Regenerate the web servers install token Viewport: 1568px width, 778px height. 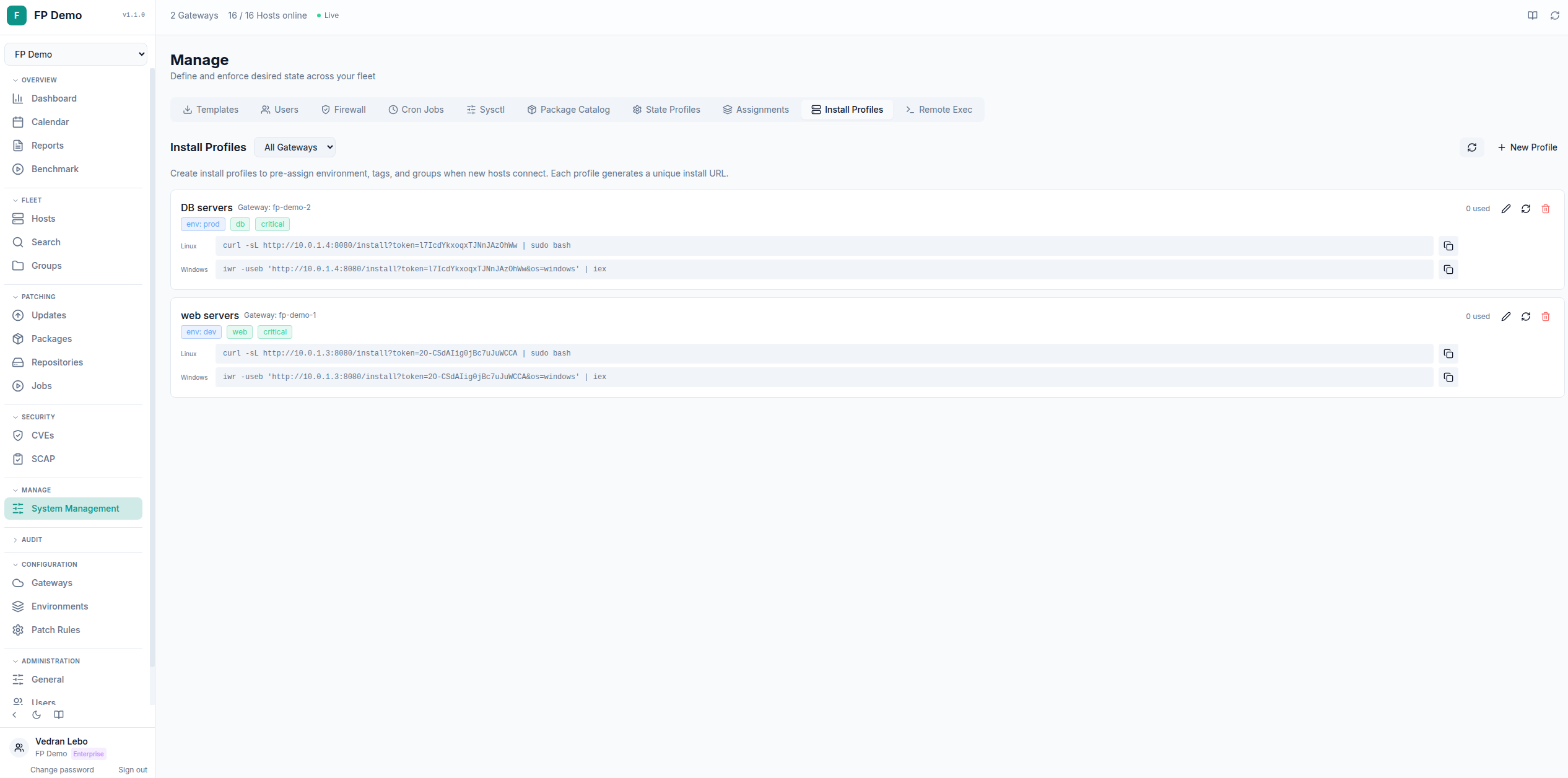click(x=1526, y=317)
